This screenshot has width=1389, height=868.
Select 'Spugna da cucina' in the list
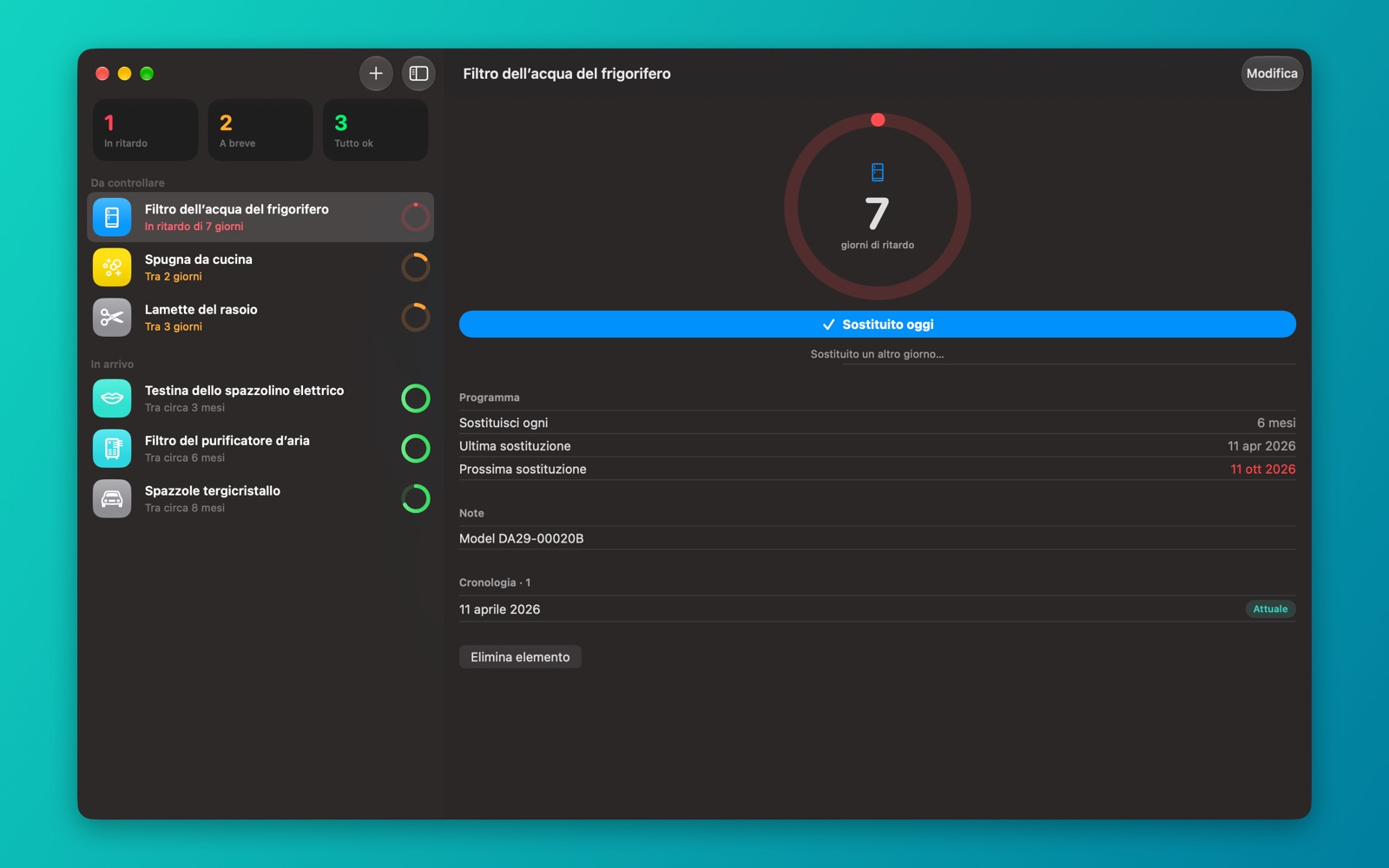pyautogui.click(x=260, y=267)
